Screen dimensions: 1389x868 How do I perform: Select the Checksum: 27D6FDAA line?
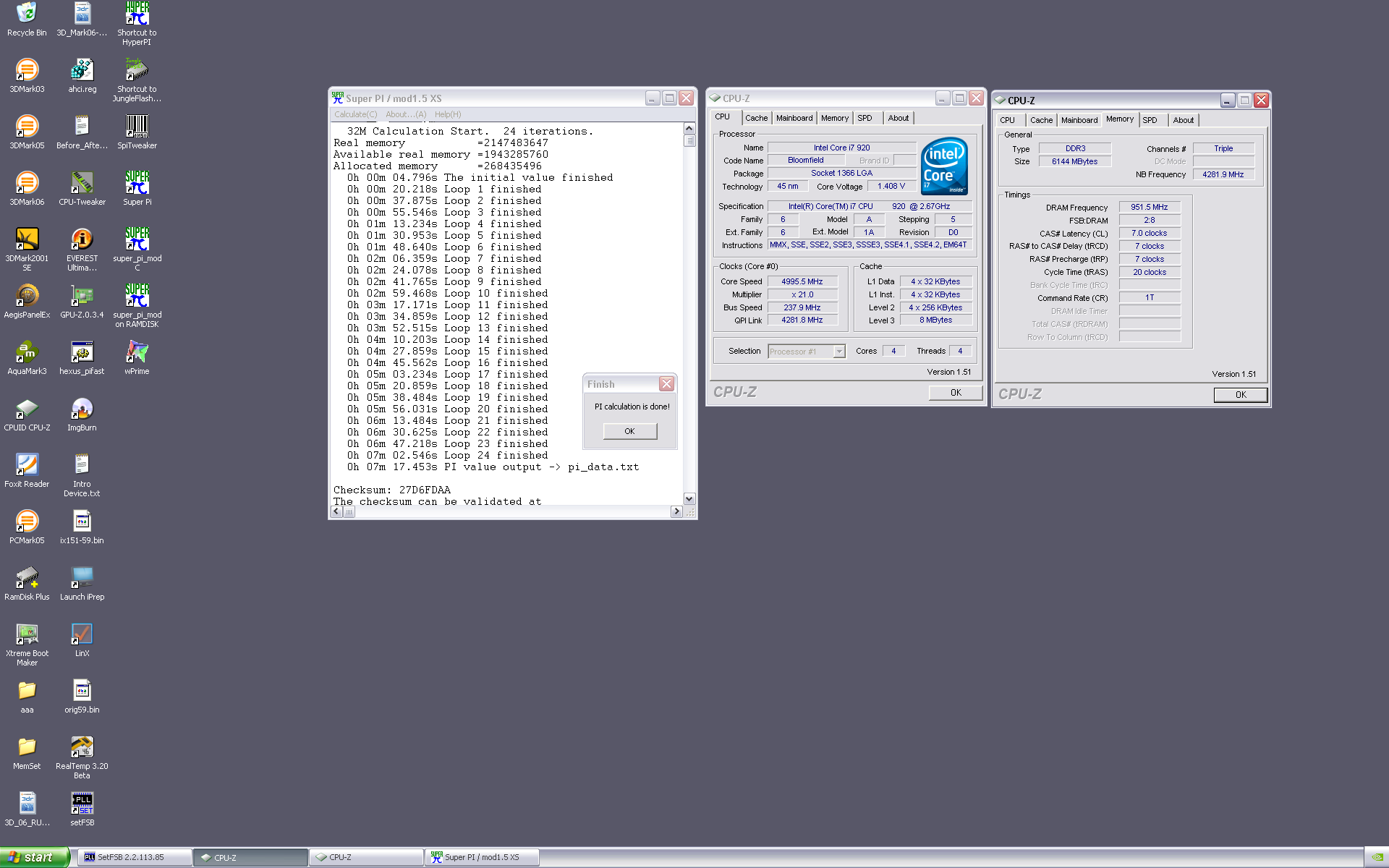pyautogui.click(x=392, y=490)
